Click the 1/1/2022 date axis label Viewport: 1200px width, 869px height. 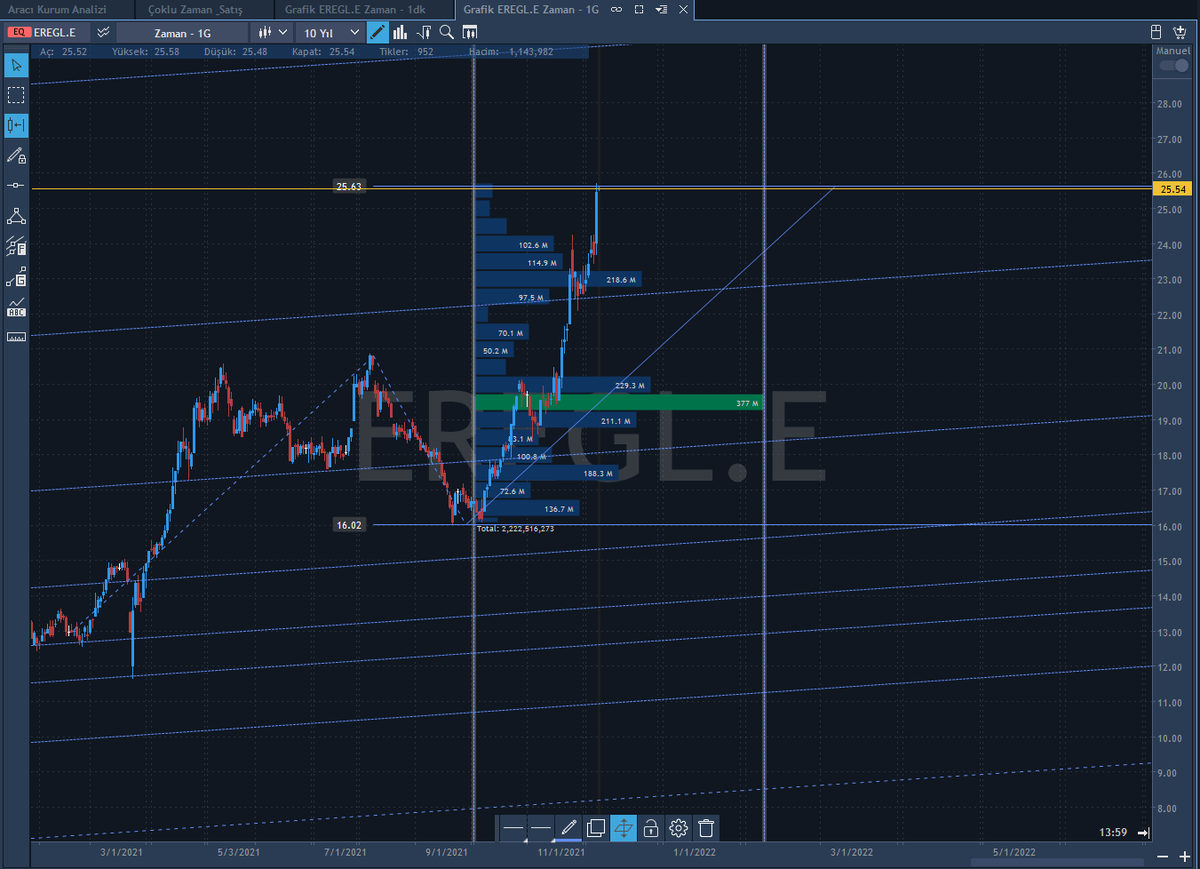coord(694,851)
